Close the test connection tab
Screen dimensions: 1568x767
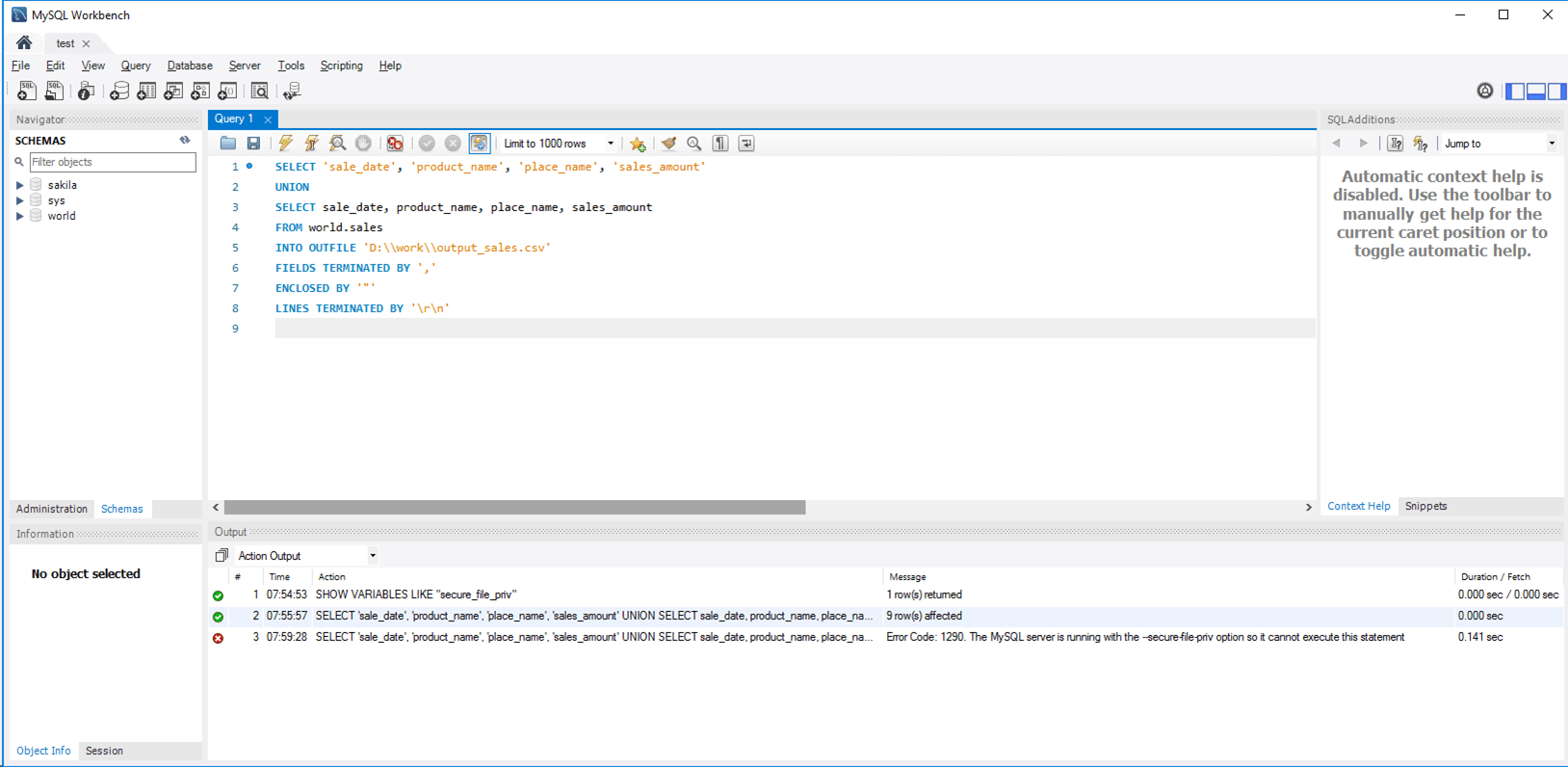click(x=86, y=43)
